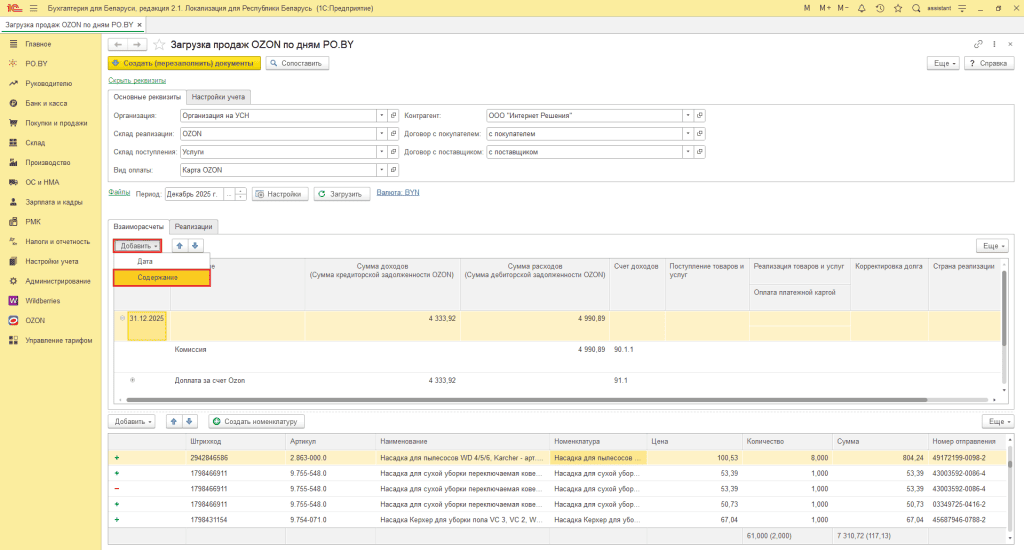Open Контрагент dropdown arrow

[x=688, y=115]
